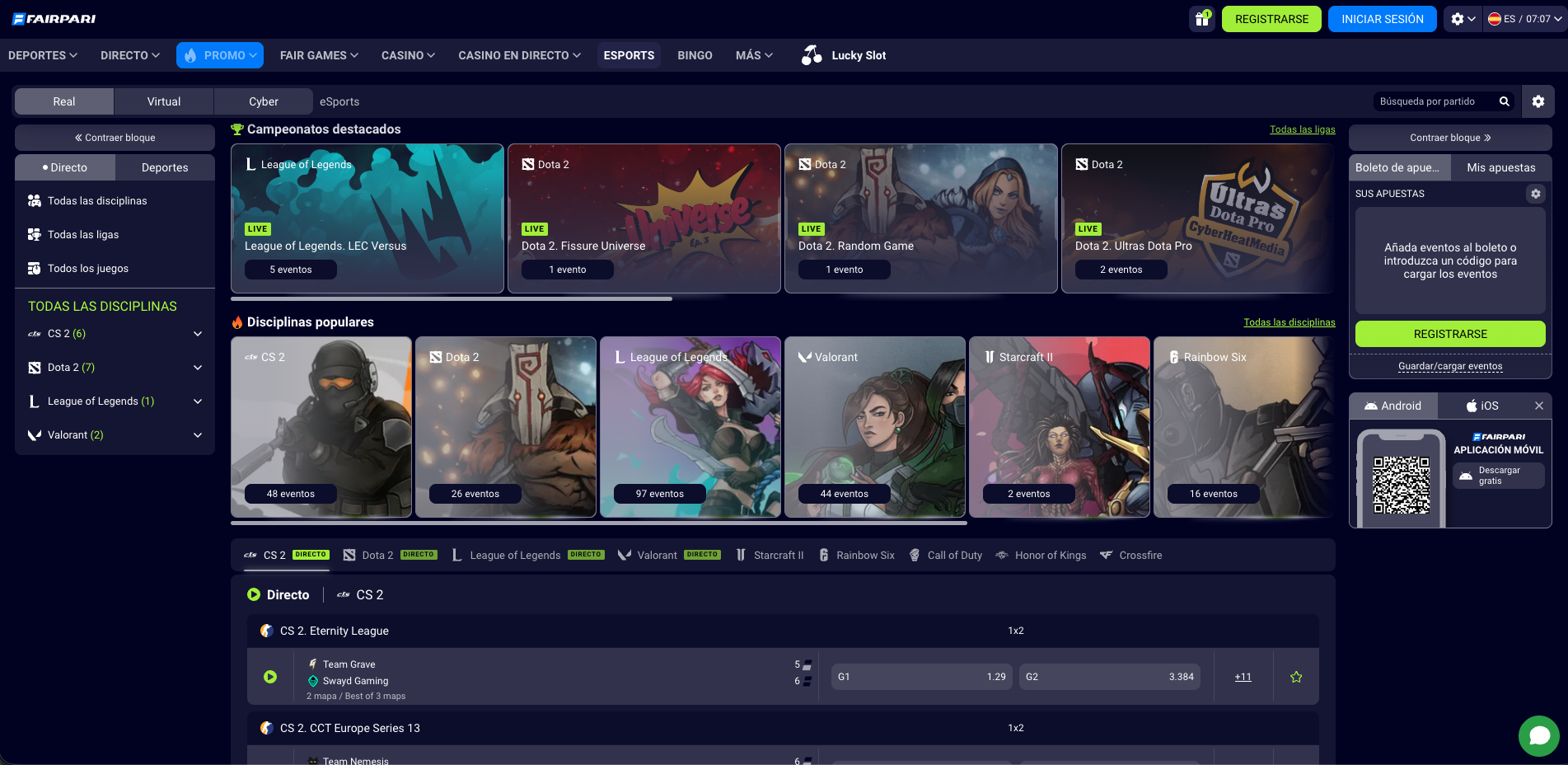Select the Rainbow Six filter tab
The width and height of the screenshot is (1568, 765).
click(x=857, y=556)
